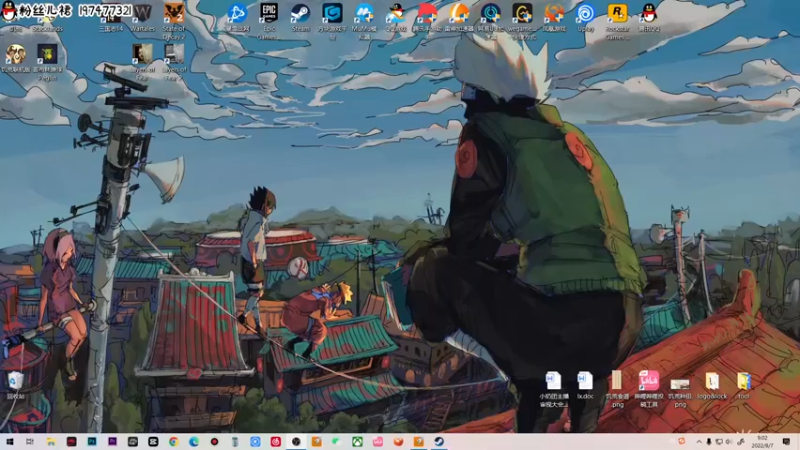Launch the Uplay shortcut

click(x=585, y=17)
